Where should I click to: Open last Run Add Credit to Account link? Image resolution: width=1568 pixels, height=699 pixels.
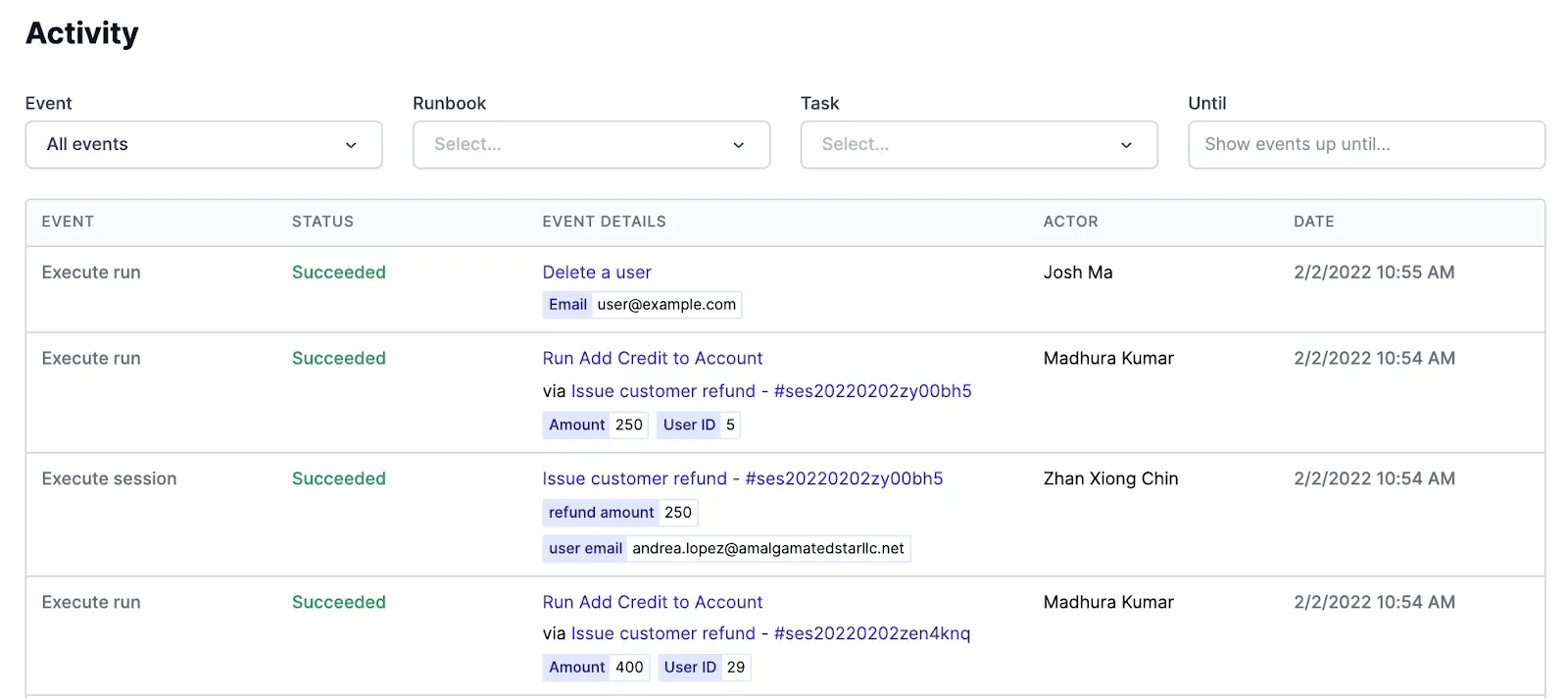pyautogui.click(x=652, y=602)
